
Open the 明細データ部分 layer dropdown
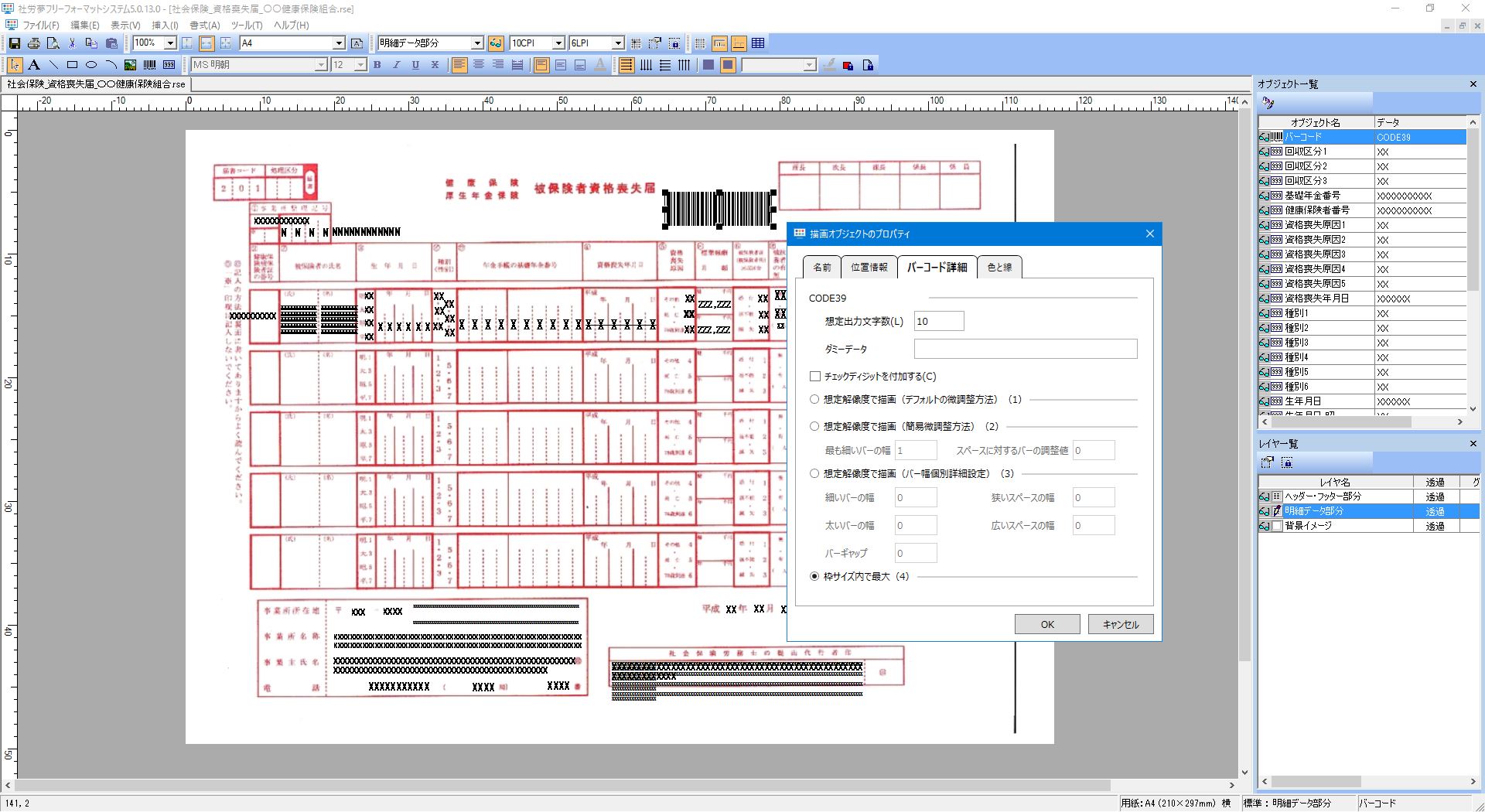[477, 43]
